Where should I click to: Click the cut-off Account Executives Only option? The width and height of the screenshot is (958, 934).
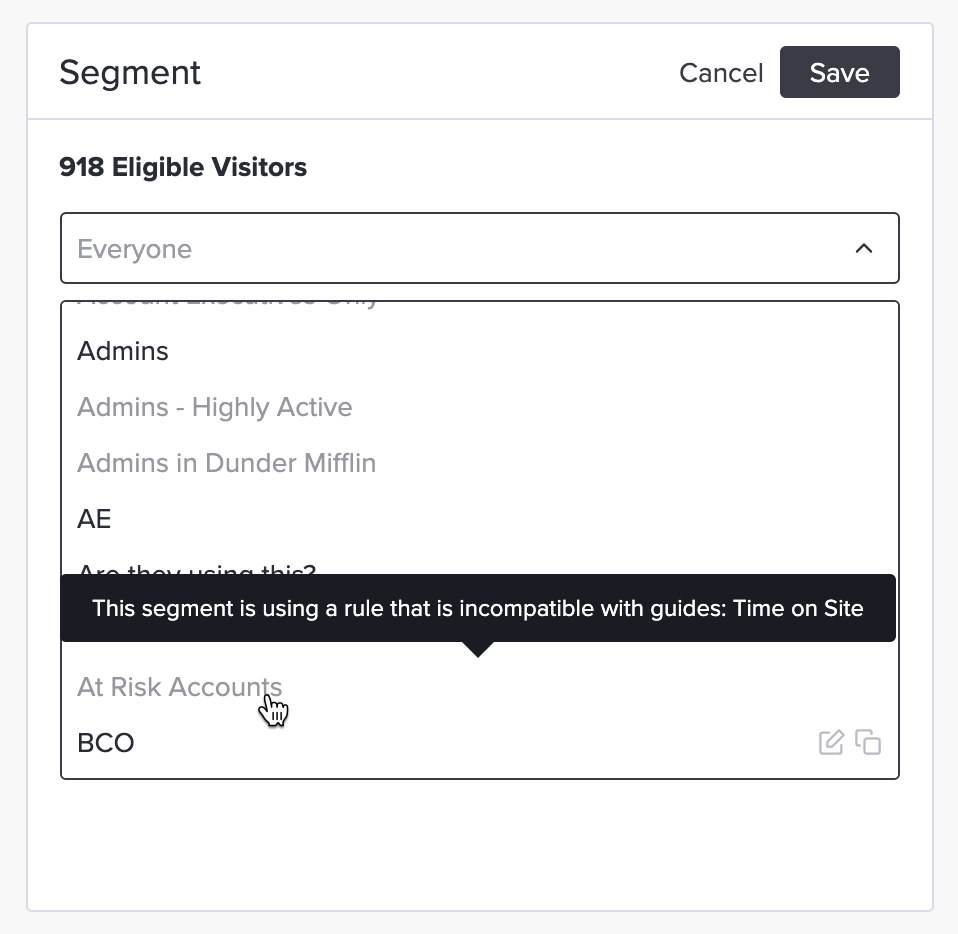[228, 304]
